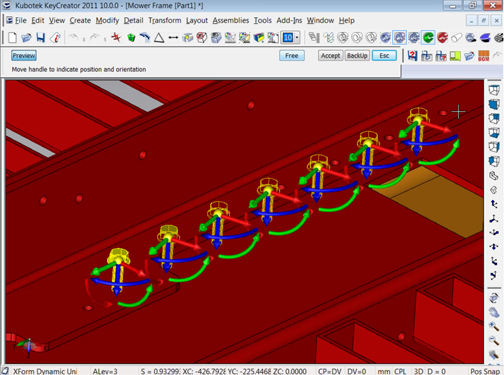Click the BOM icon
Screen dimensions: 504x375
[x=484, y=56]
